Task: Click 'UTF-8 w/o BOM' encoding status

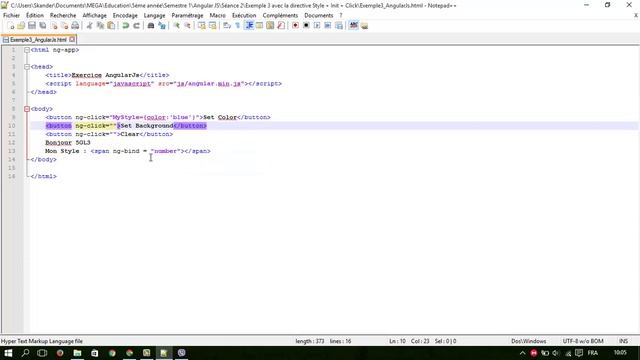Action: coord(583,341)
